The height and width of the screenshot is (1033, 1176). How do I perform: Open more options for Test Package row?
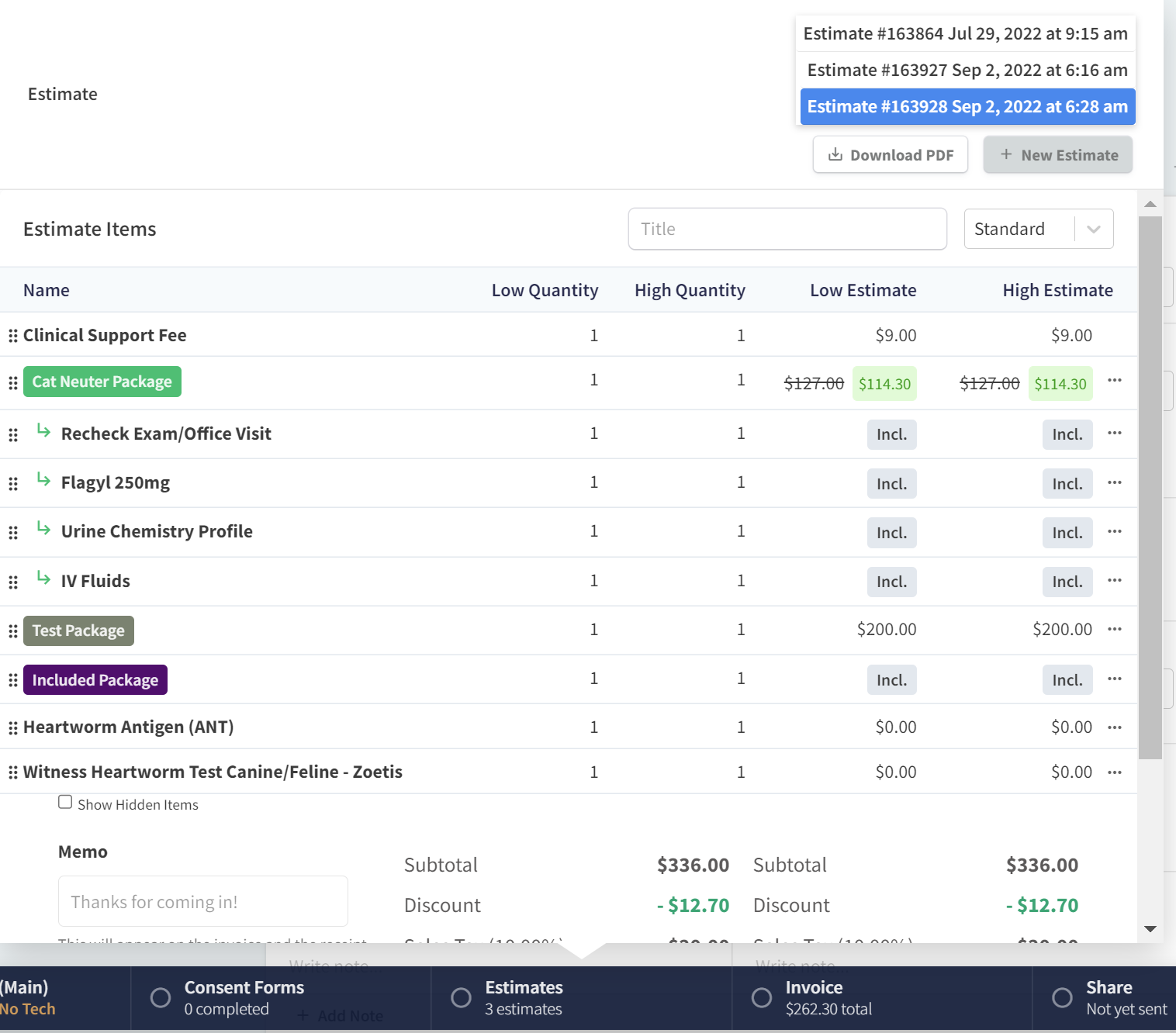pos(1114,629)
